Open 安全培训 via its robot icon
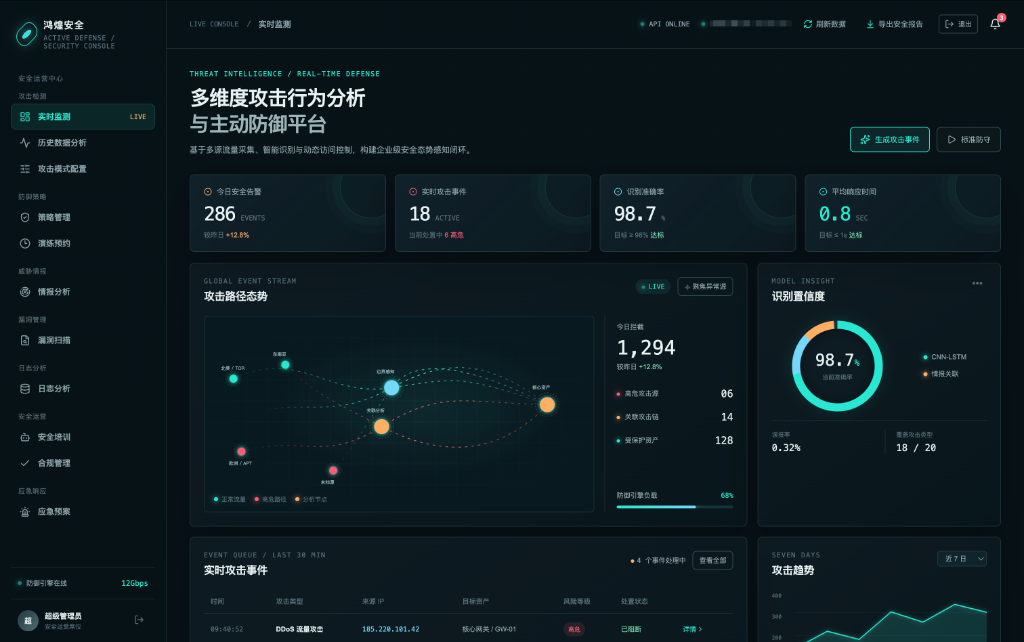The width and height of the screenshot is (1024, 642). click(x=25, y=437)
